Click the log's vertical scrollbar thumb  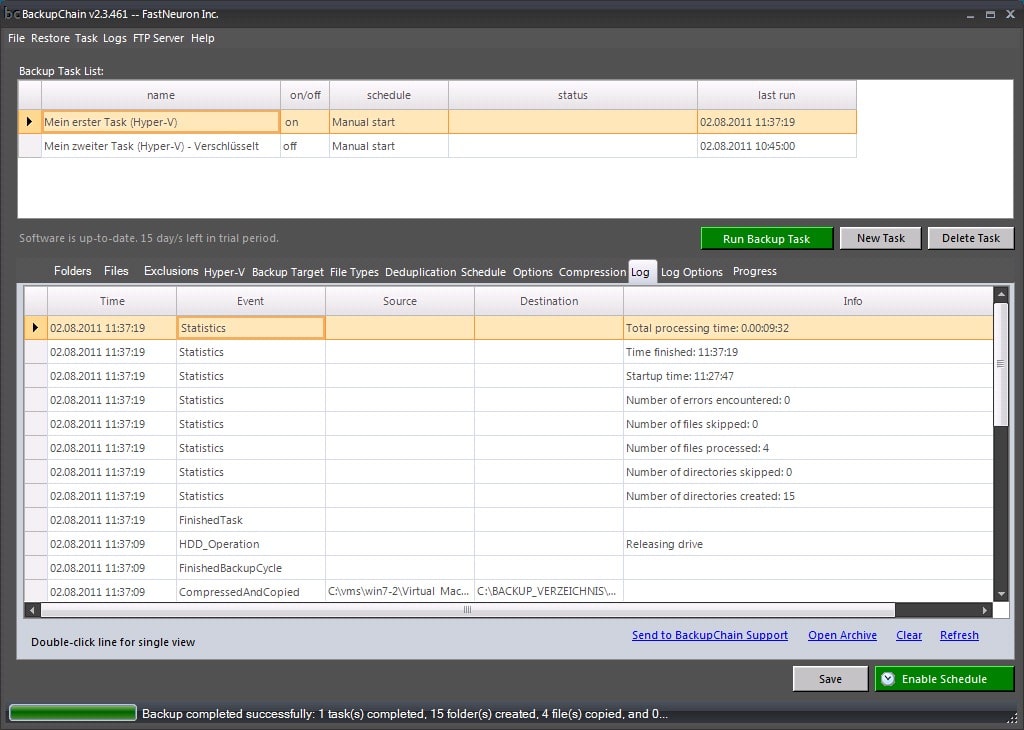click(x=1001, y=364)
